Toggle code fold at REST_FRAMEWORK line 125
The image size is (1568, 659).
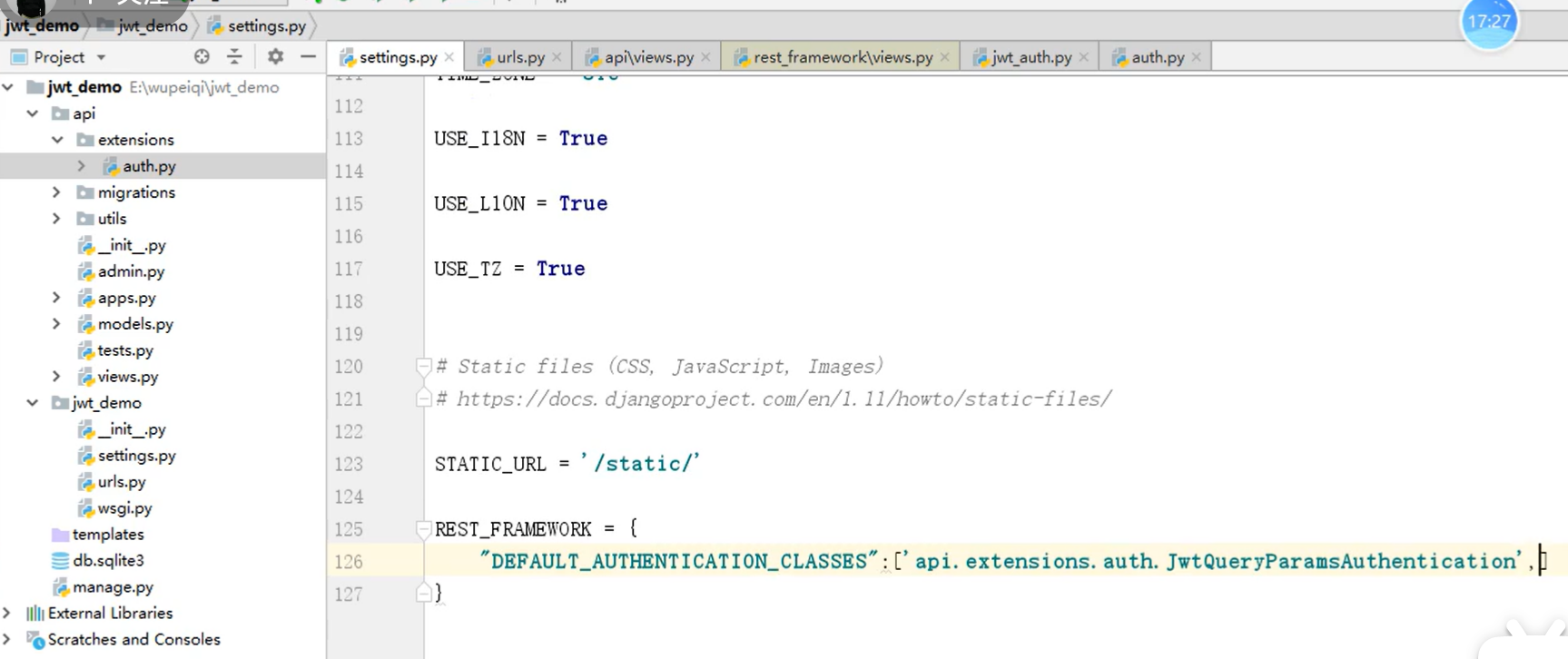tap(423, 528)
